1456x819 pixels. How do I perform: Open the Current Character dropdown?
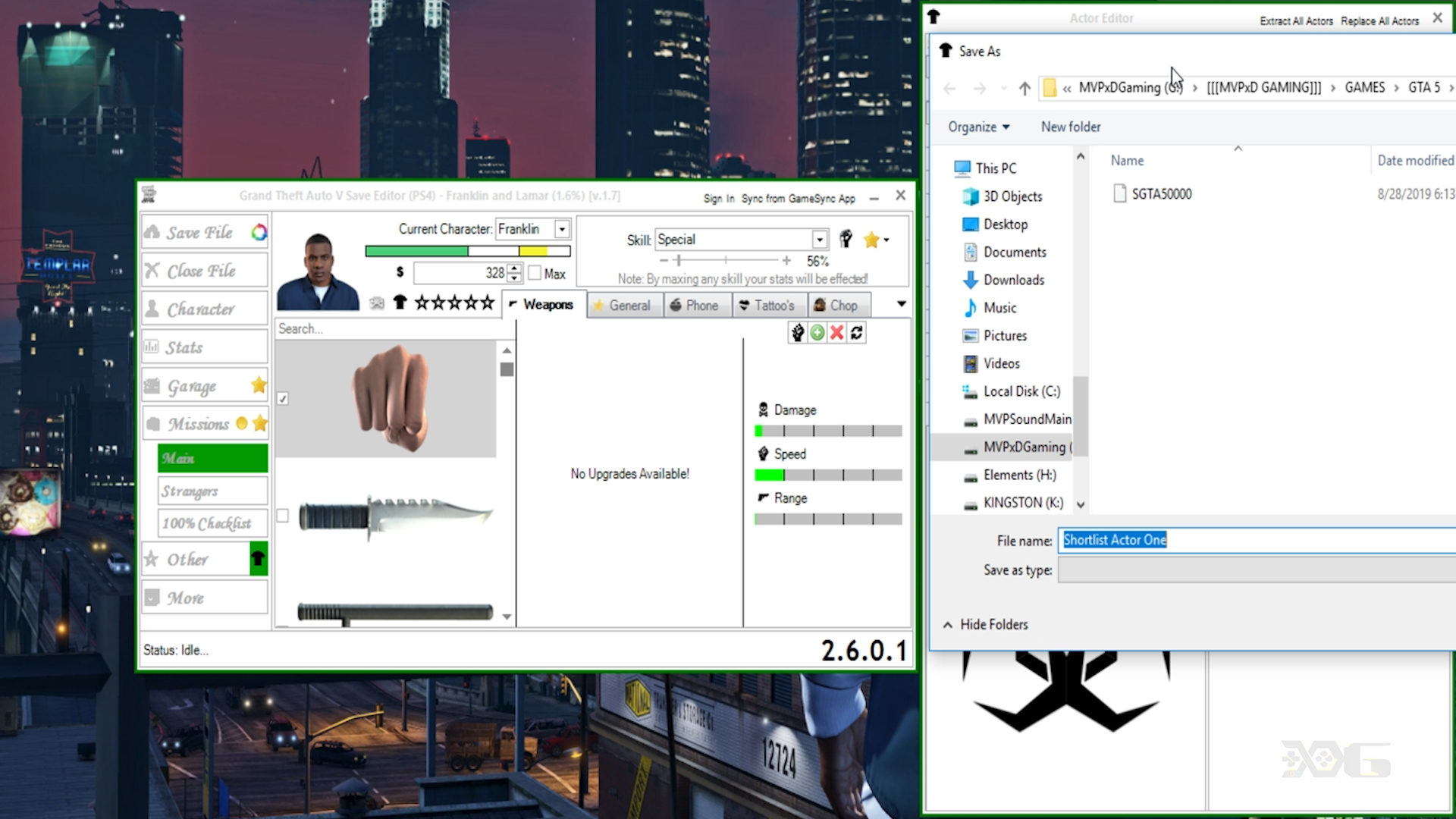[x=562, y=229]
